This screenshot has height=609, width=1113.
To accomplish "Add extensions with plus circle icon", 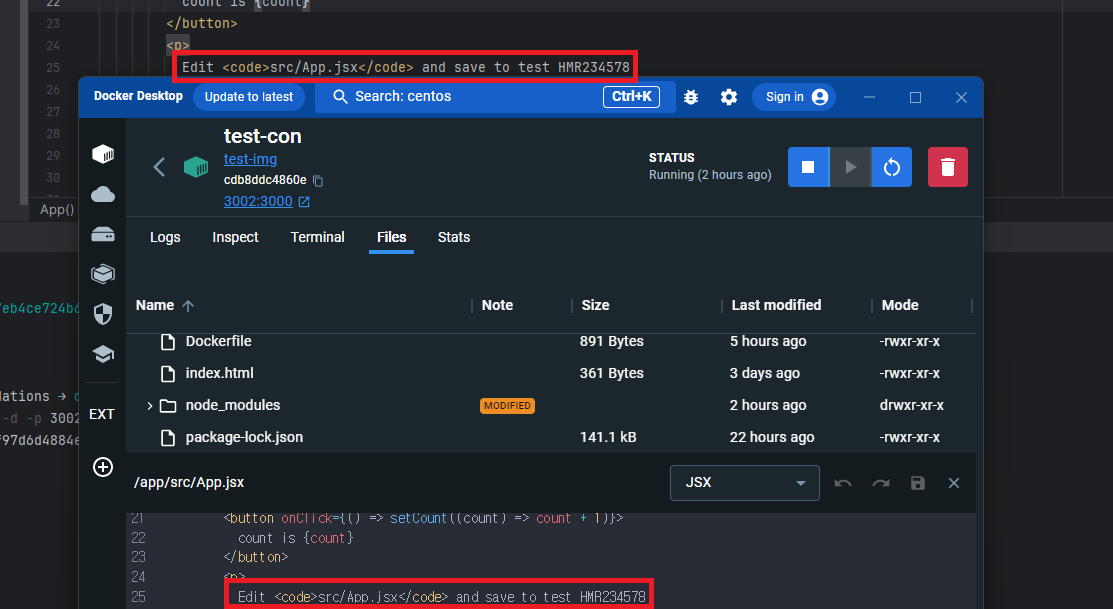I will coord(103,467).
